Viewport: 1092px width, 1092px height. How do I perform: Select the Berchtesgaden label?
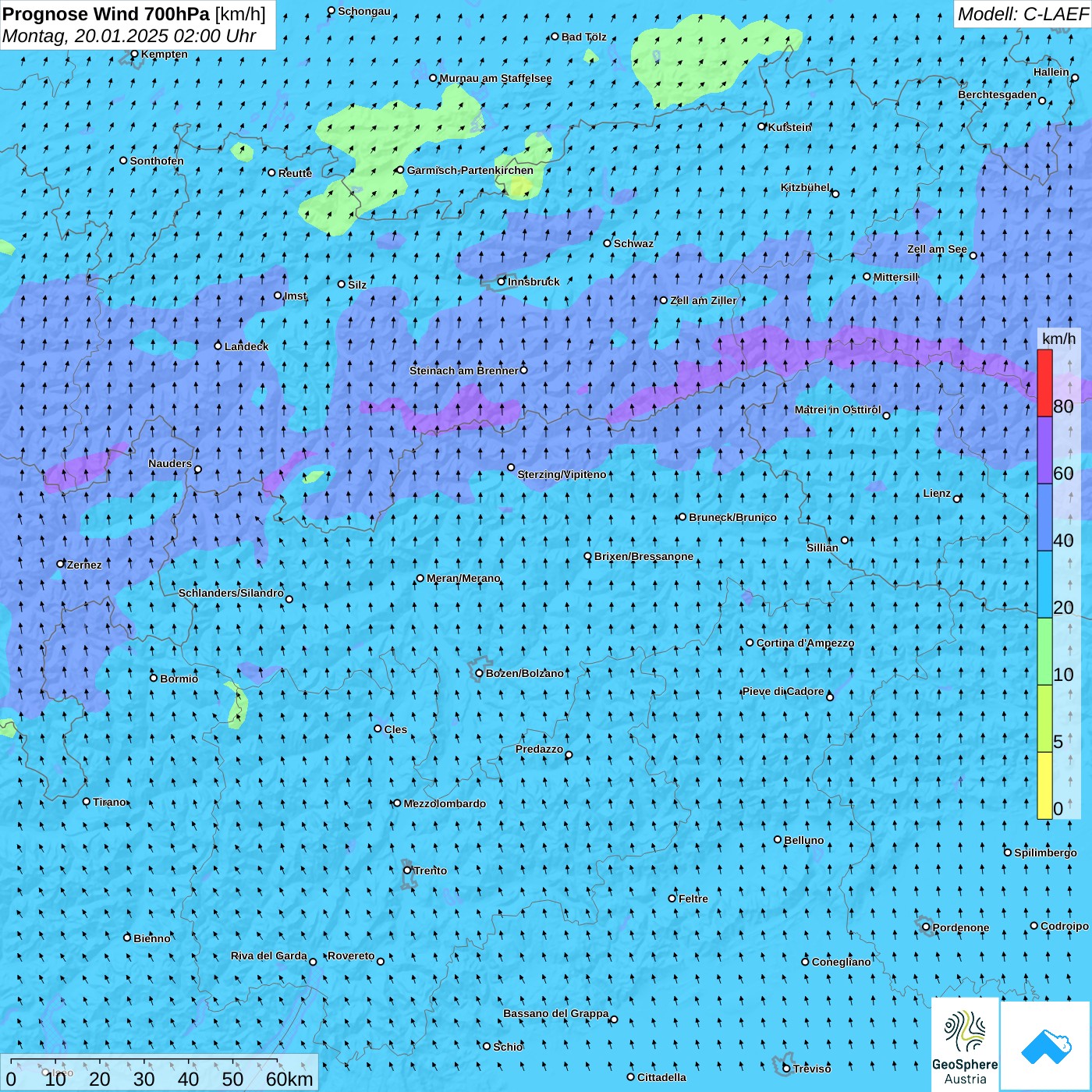pyautogui.click(x=998, y=95)
